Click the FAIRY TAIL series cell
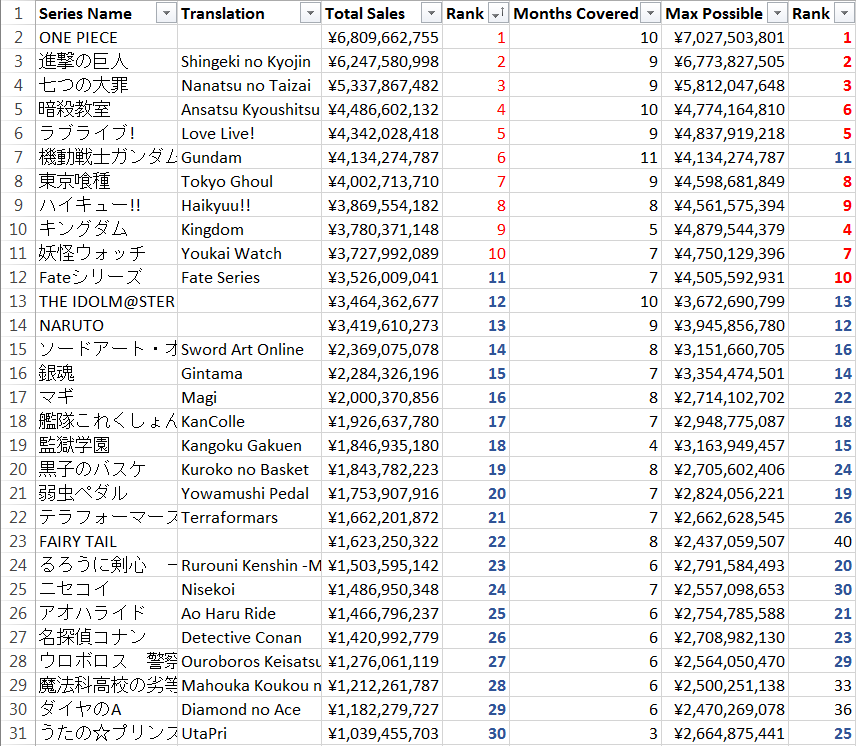This screenshot has width=856, height=746. click(106, 542)
